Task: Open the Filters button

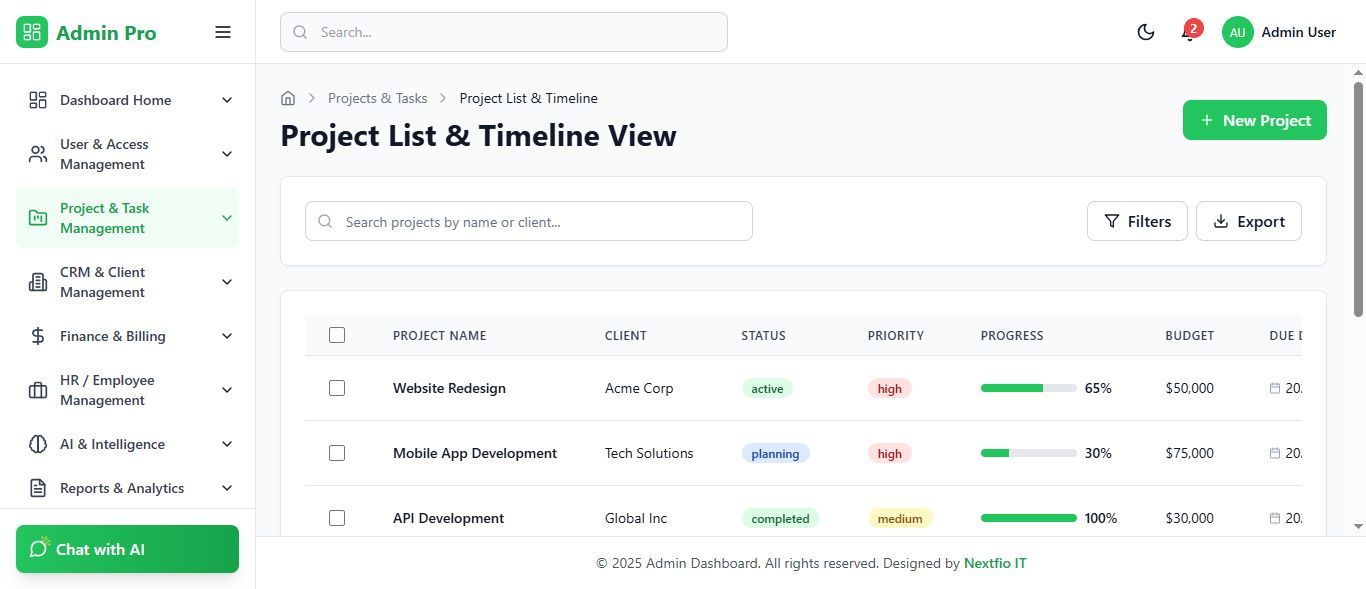Action: pyautogui.click(x=1137, y=221)
